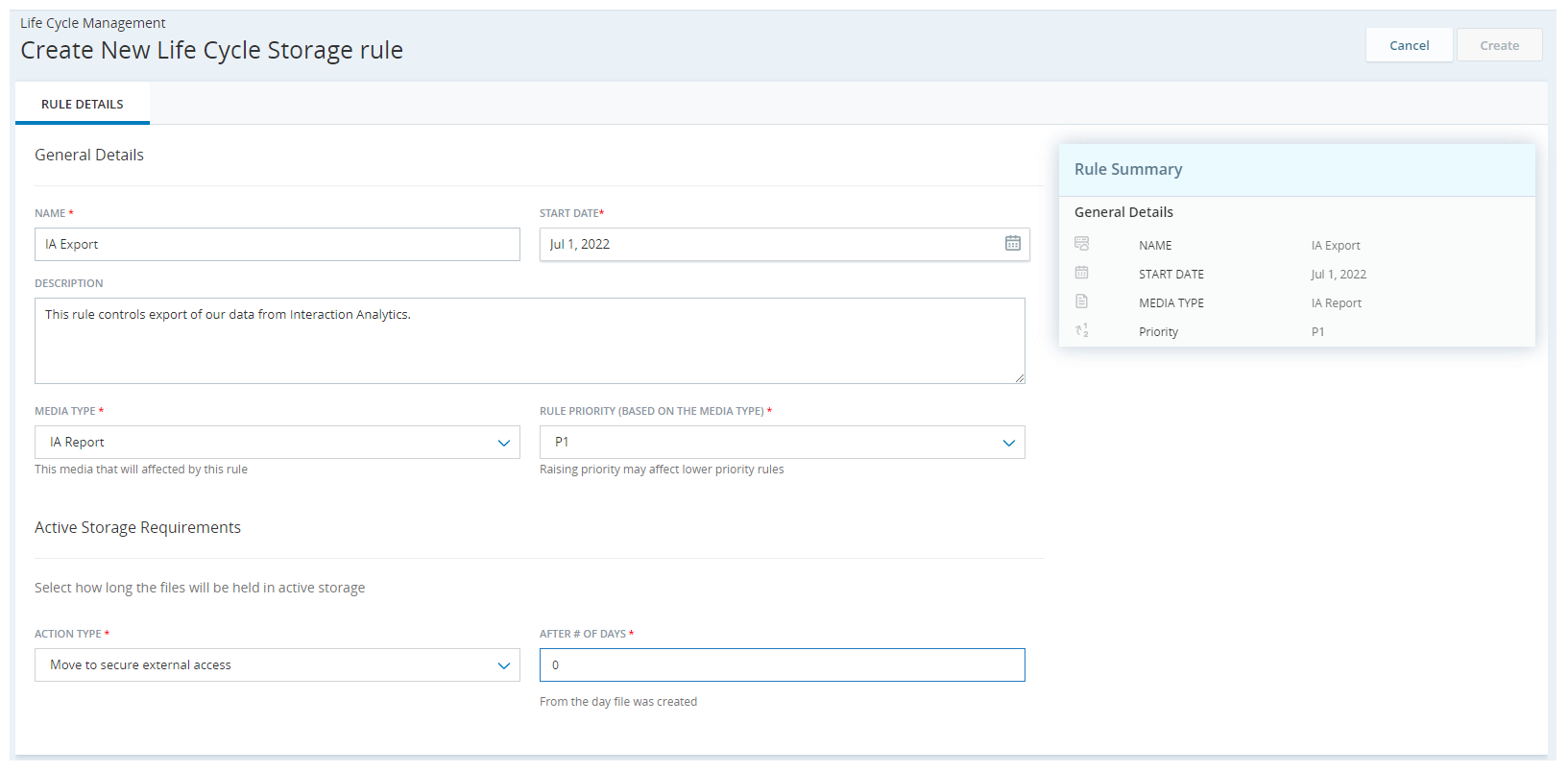This screenshot has height=772, width=1568.
Task: Click the IA Export value in Rule Summary
Action: point(1336,245)
